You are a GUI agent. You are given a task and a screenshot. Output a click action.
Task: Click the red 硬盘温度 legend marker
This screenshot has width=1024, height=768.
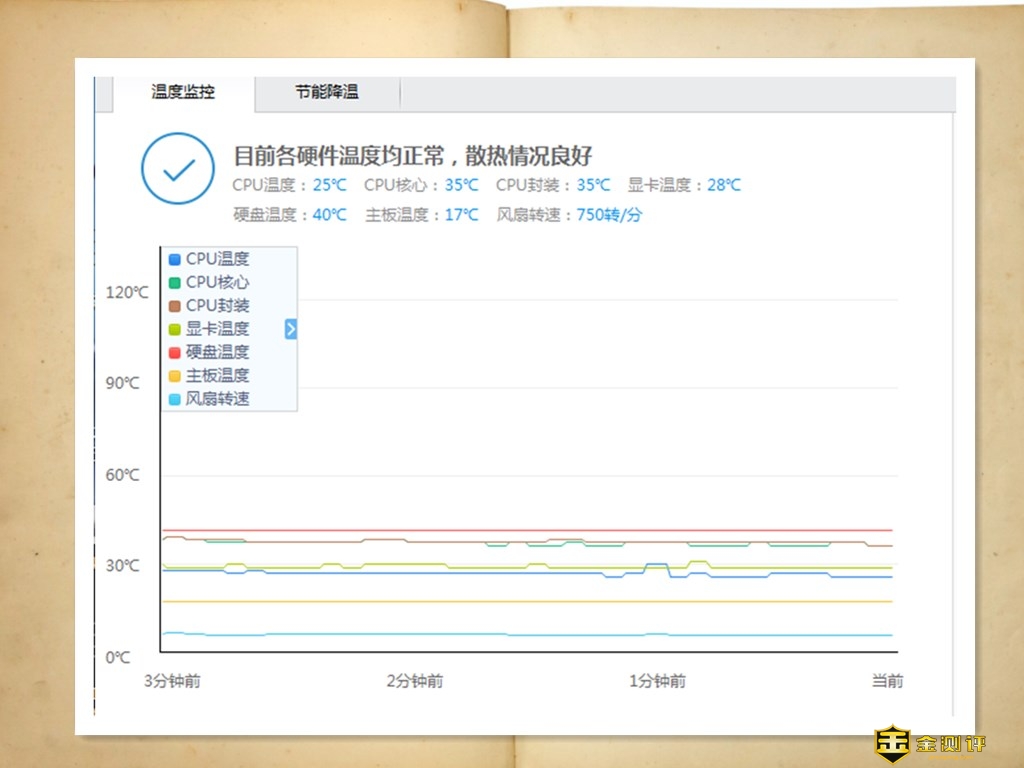click(x=174, y=352)
